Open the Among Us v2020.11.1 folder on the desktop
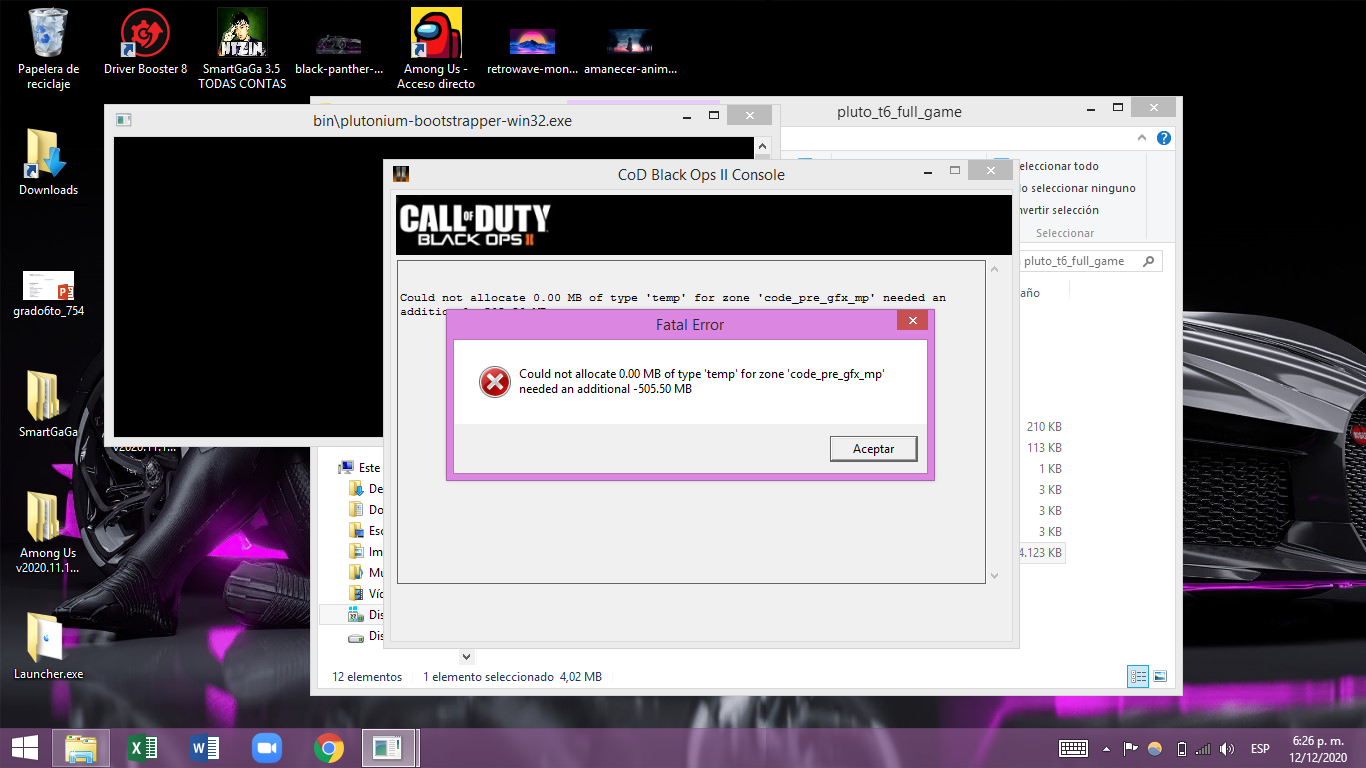1366x768 pixels. (x=46, y=532)
